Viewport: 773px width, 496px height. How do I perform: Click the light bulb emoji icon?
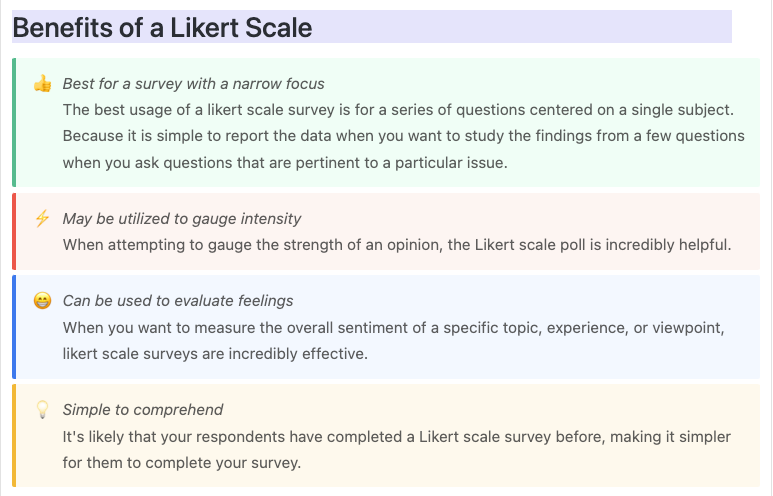click(42, 409)
